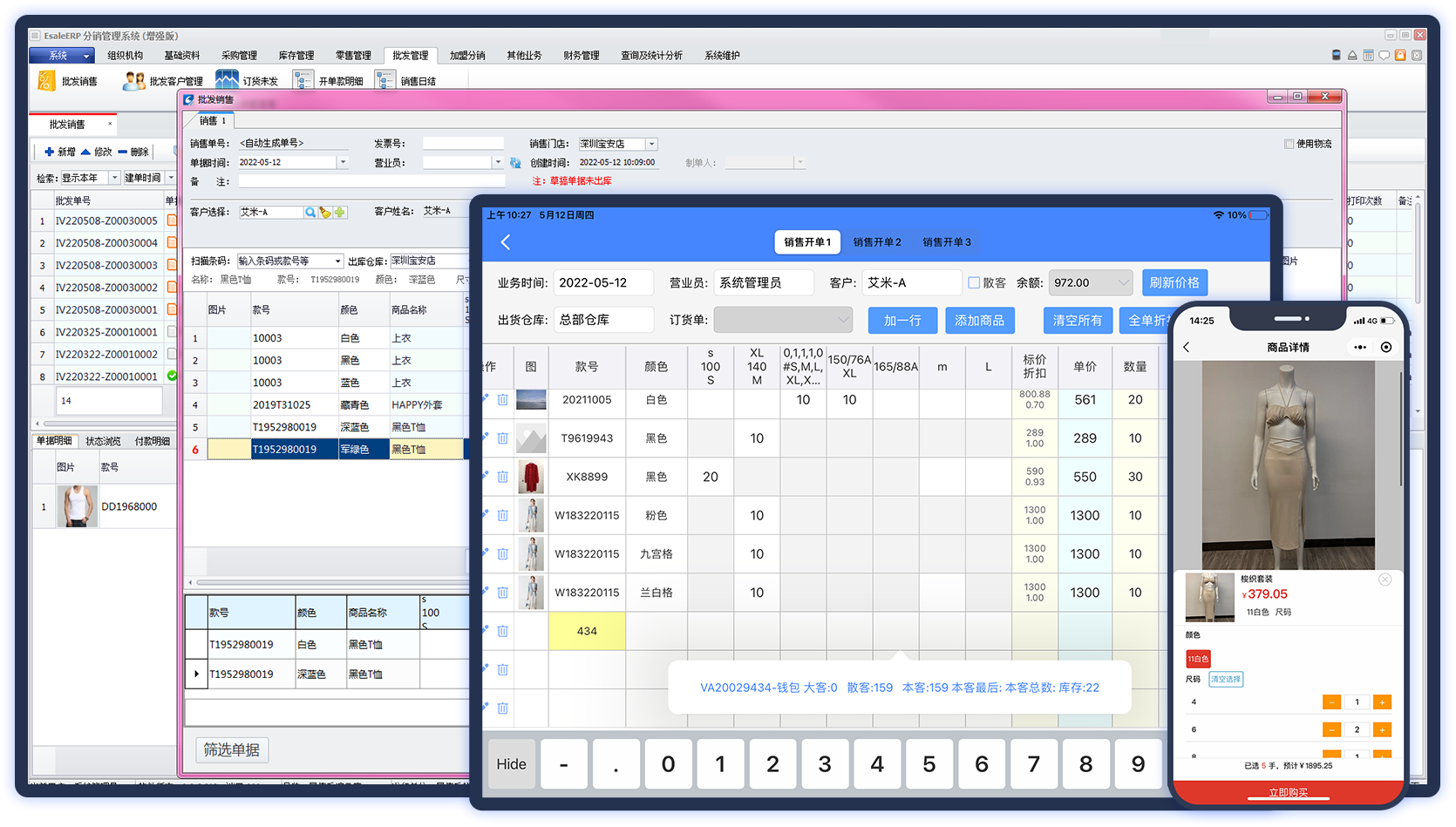Expand the 单据时间 date dropdown

click(x=343, y=162)
